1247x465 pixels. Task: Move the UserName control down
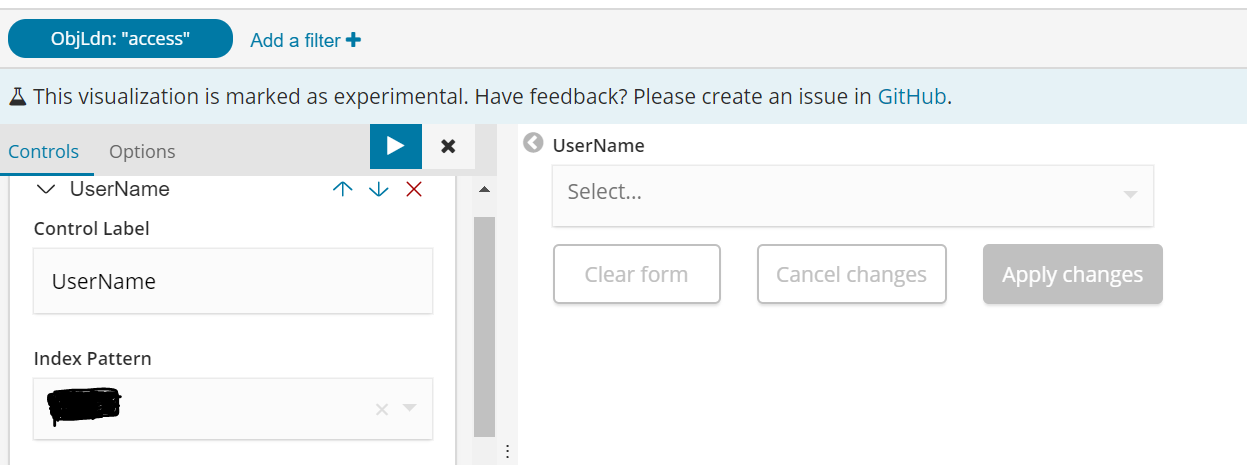pyautogui.click(x=378, y=189)
